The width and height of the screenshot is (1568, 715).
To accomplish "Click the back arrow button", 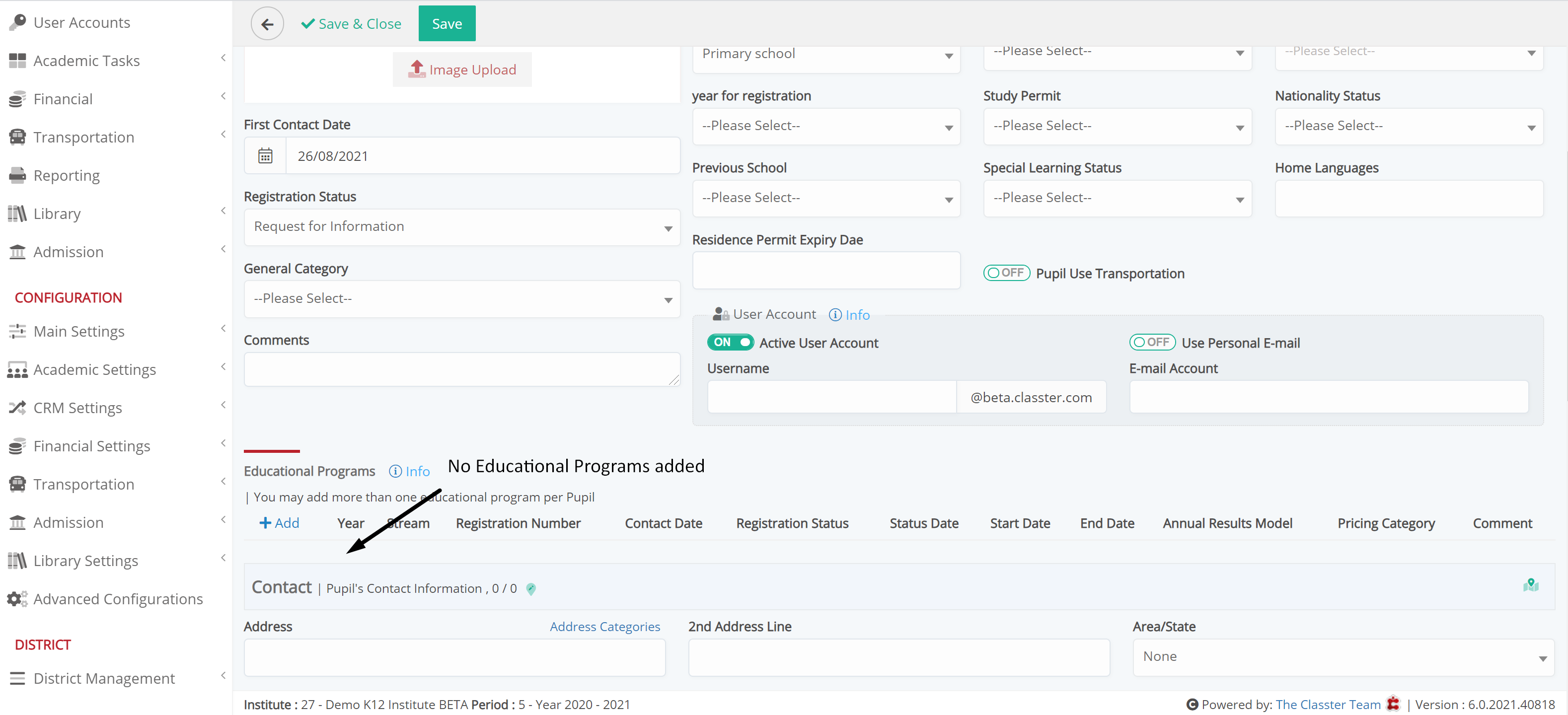I will coord(267,24).
